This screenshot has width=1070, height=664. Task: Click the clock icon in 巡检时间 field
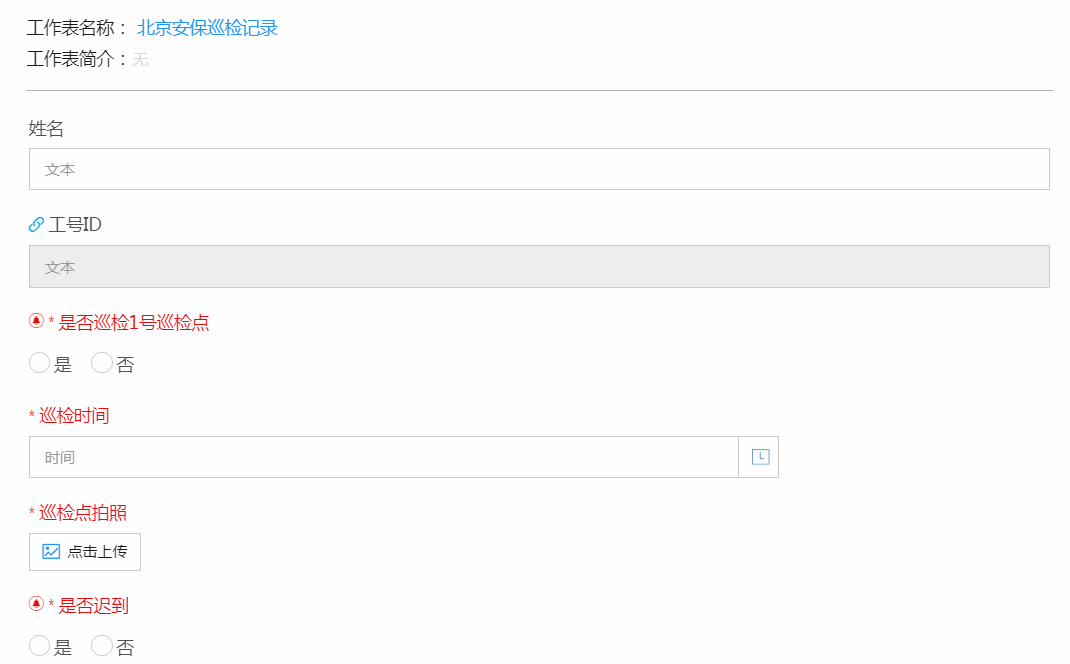click(760, 457)
